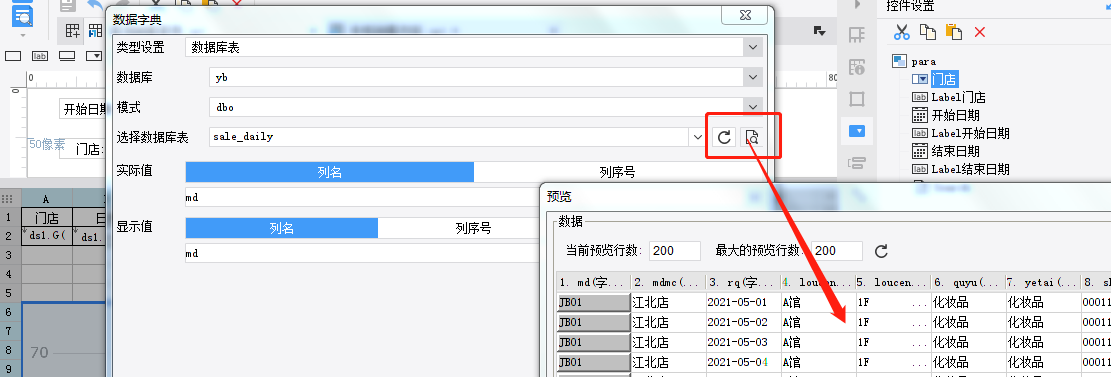The image size is (1111, 377).
Task: Click the '2. mdmc' column header
Action: 669,283
